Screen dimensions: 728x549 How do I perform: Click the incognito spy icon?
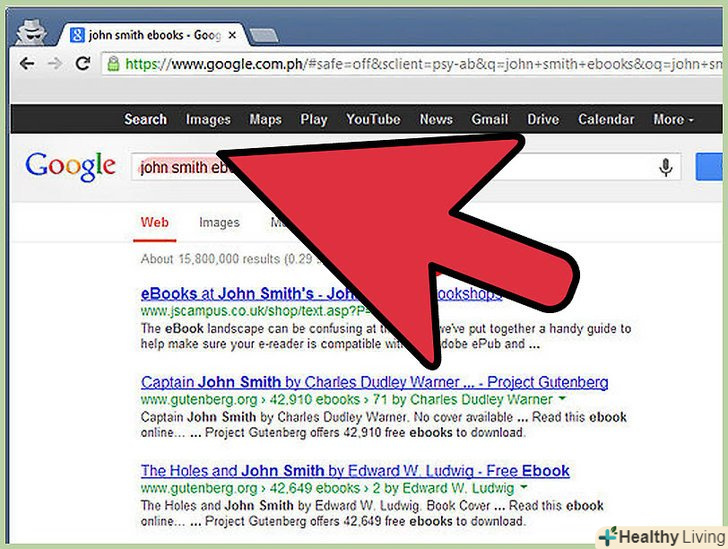[31, 32]
